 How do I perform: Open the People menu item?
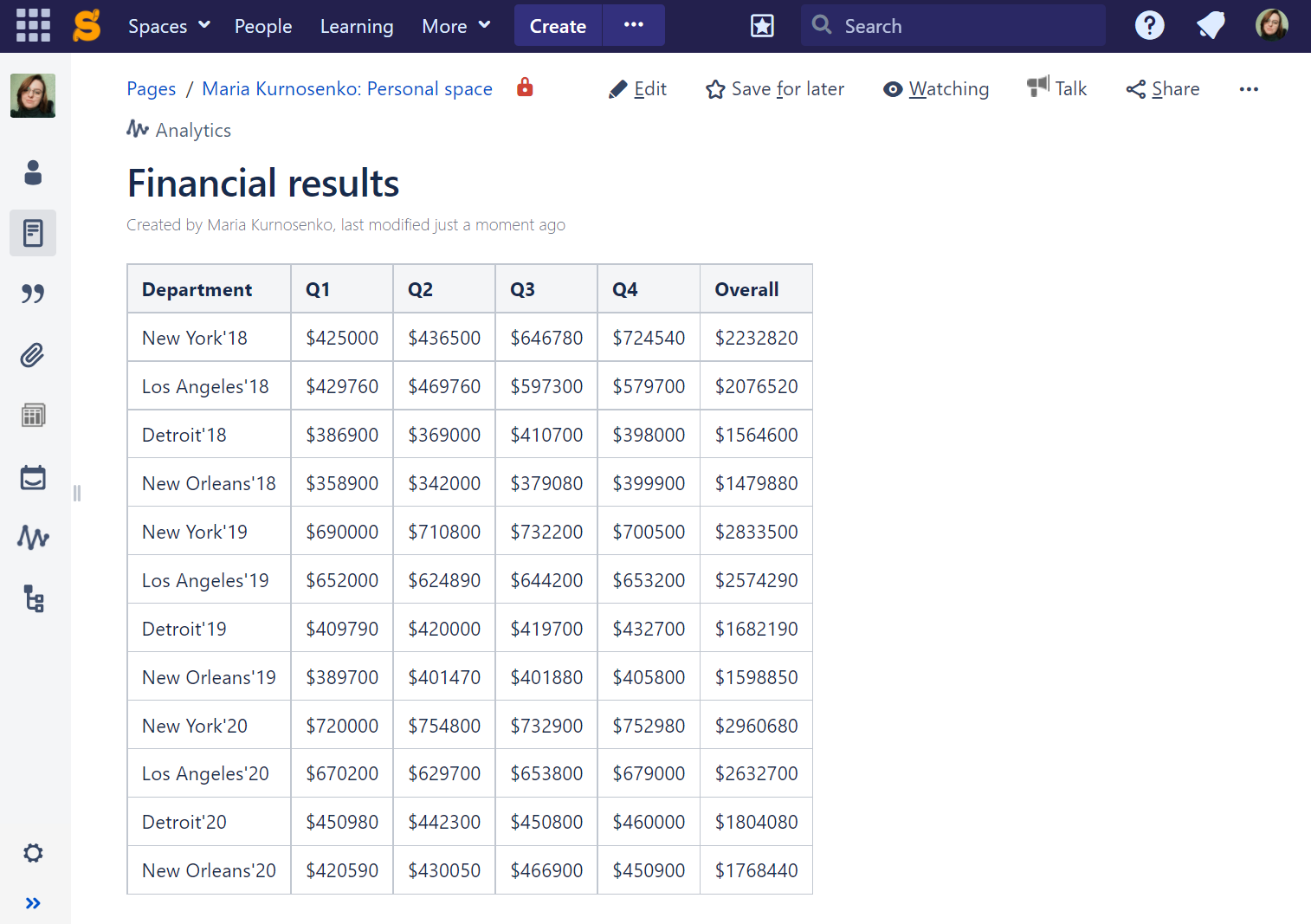263,26
